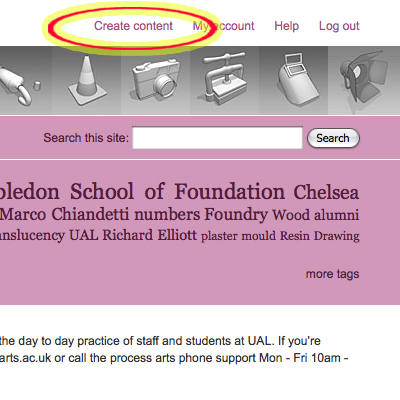This screenshot has width=400, height=400.
Task: Select the plaster mould tag
Action: click(x=238, y=236)
